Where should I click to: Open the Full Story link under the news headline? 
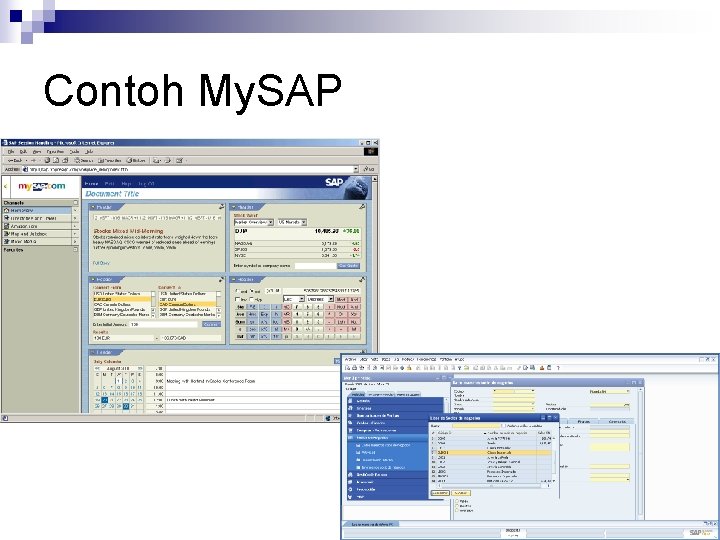pyautogui.click(x=101, y=263)
